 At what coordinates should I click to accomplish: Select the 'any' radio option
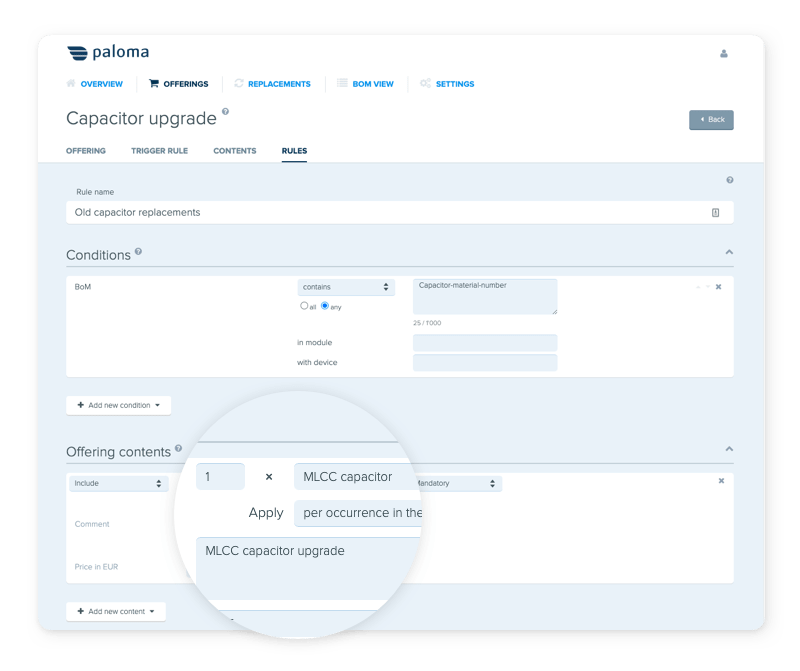(x=324, y=306)
